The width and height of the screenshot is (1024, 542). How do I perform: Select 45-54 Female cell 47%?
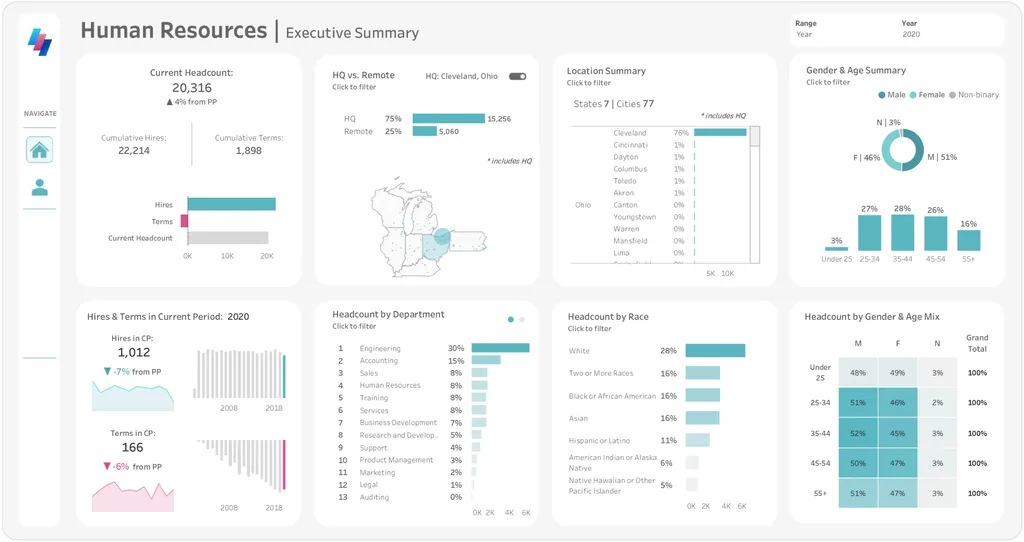tap(897, 464)
